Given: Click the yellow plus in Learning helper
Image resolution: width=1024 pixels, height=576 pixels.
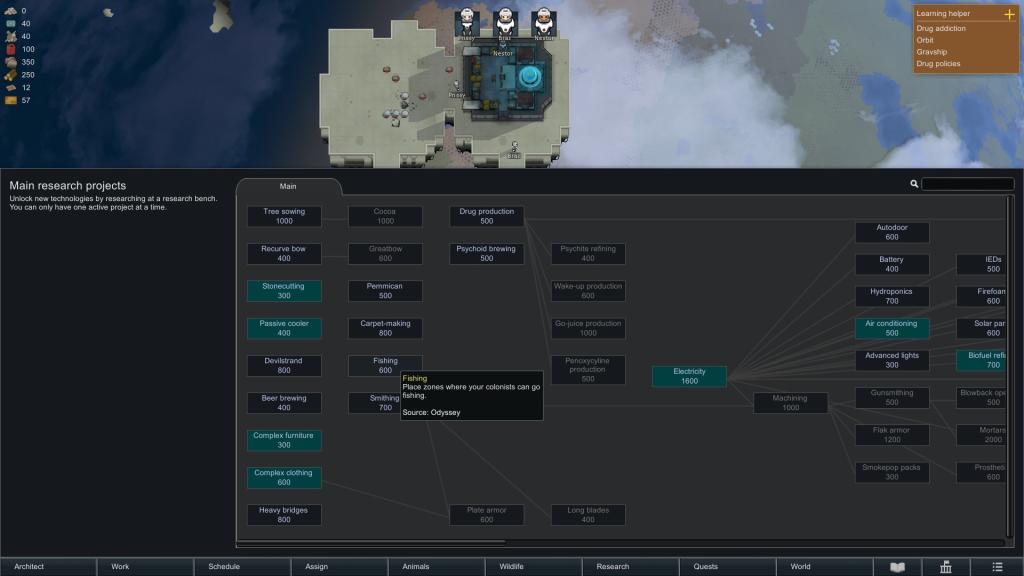Looking at the screenshot, I should [x=1009, y=14].
